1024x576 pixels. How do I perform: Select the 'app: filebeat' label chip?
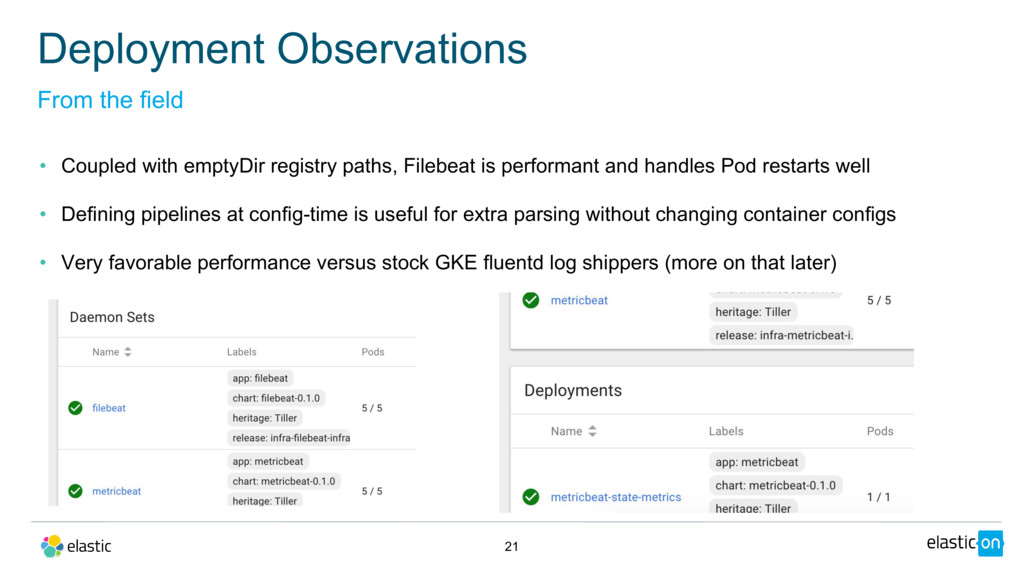coord(260,378)
